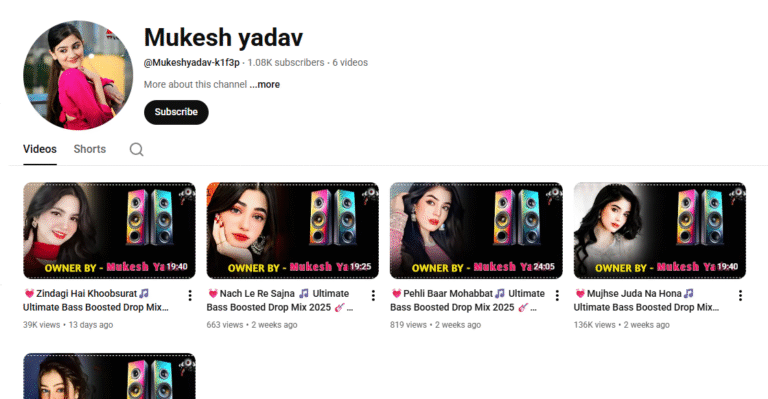Viewport: 768px width, 399px height.
Task: Open the Zindagi Hai Khoobsurat video title
Action: [96, 300]
